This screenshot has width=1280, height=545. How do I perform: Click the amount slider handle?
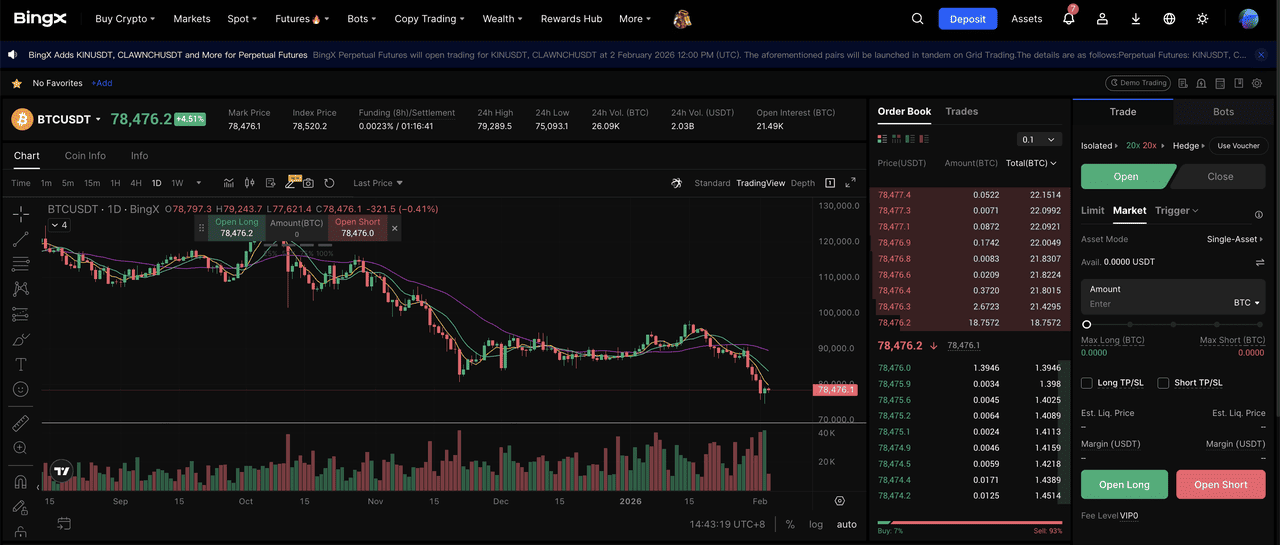point(1087,324)
